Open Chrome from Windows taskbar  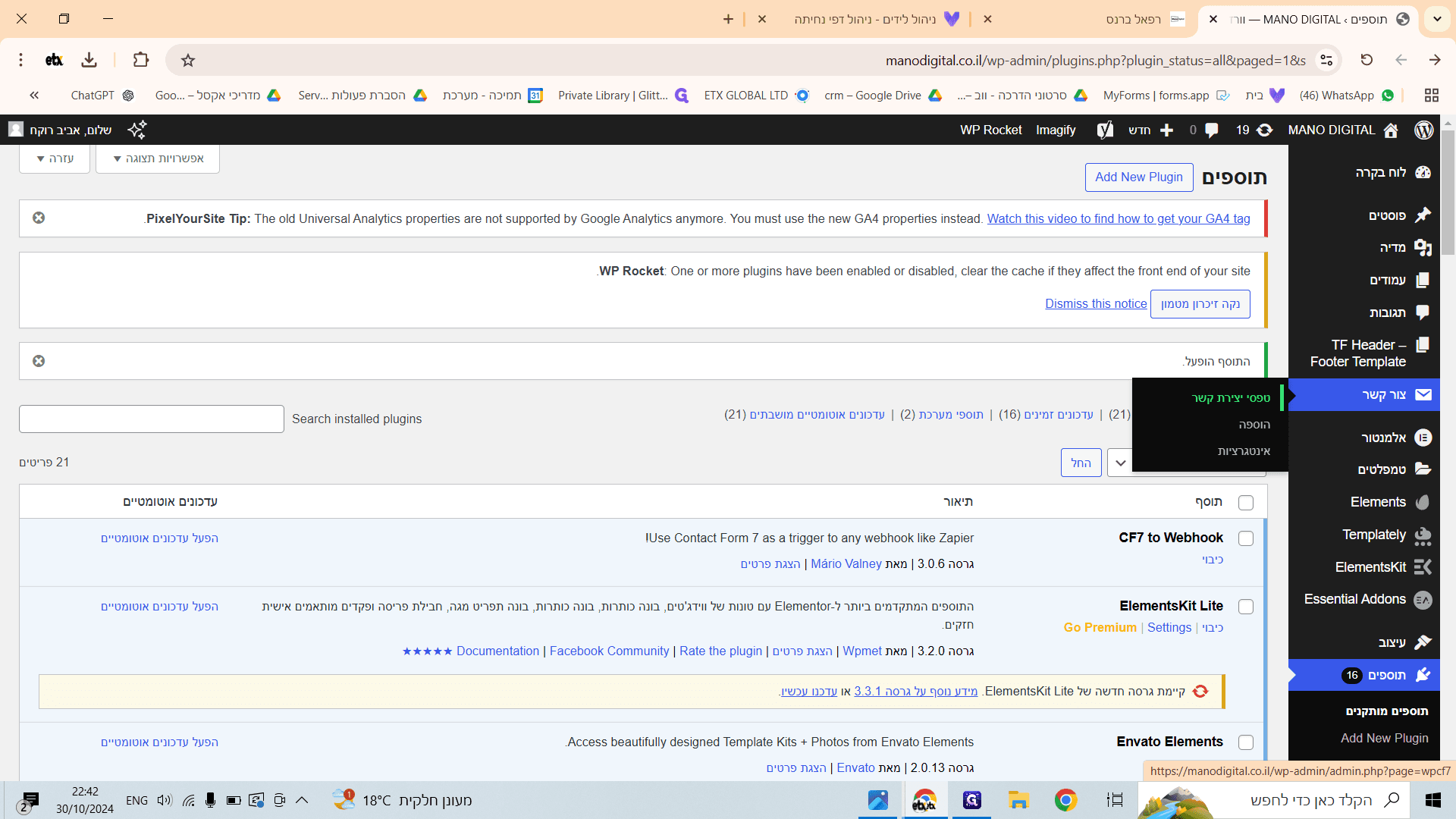coord(1065,800)
